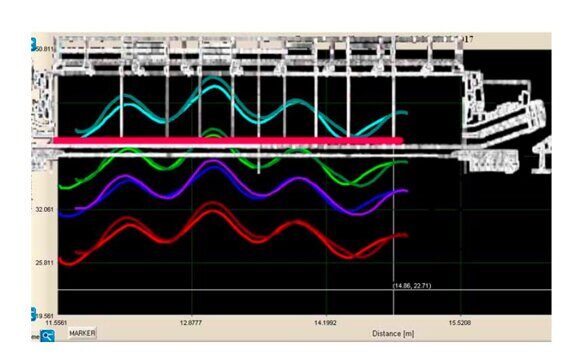Viewport: 580px width, 363px height.
Task: Click the 15.5208 x-axis tick label
Action: pos(460,323)
